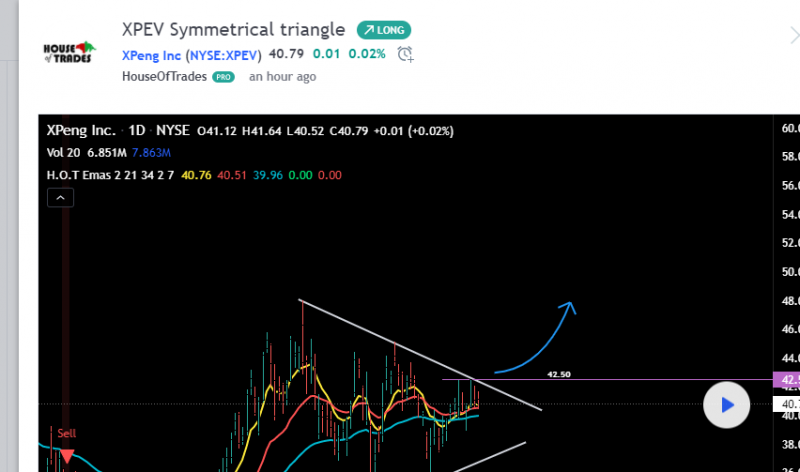This screenshot has height=472, width=800.
Task: Click the green LONG badge
Action: point(384,30)
